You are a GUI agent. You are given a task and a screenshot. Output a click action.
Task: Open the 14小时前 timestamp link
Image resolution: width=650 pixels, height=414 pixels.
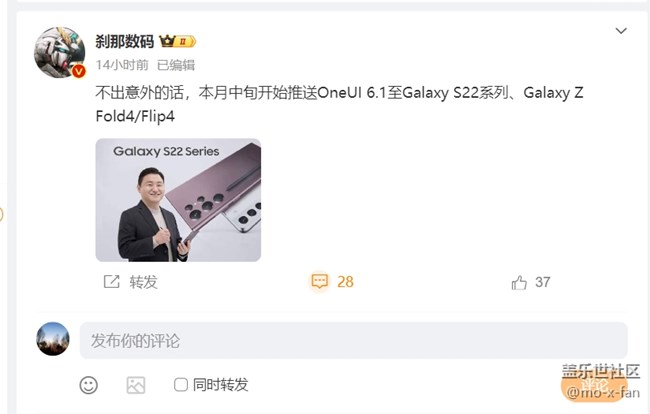[122, 65]
